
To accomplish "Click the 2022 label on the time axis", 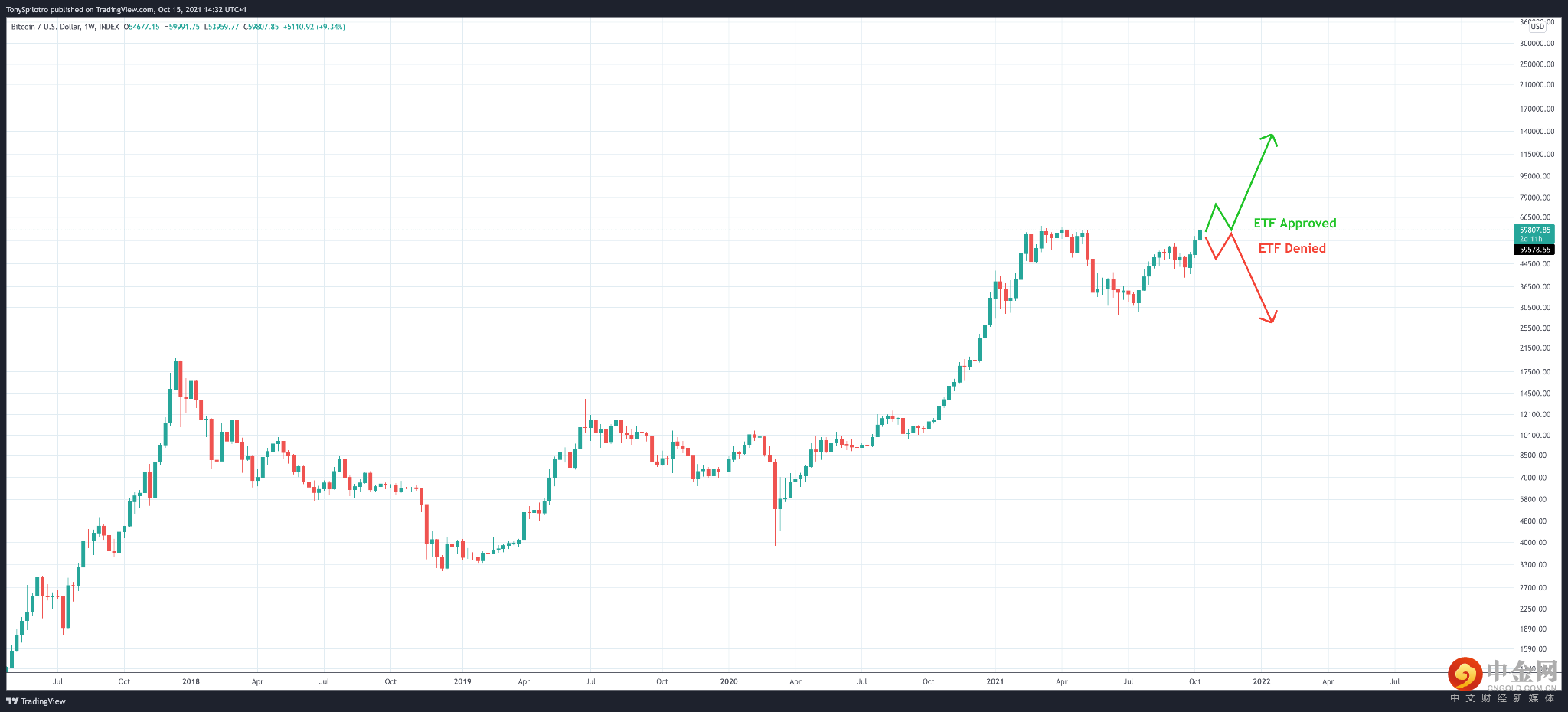I will pyautogui.click(x=1261, y=681).
